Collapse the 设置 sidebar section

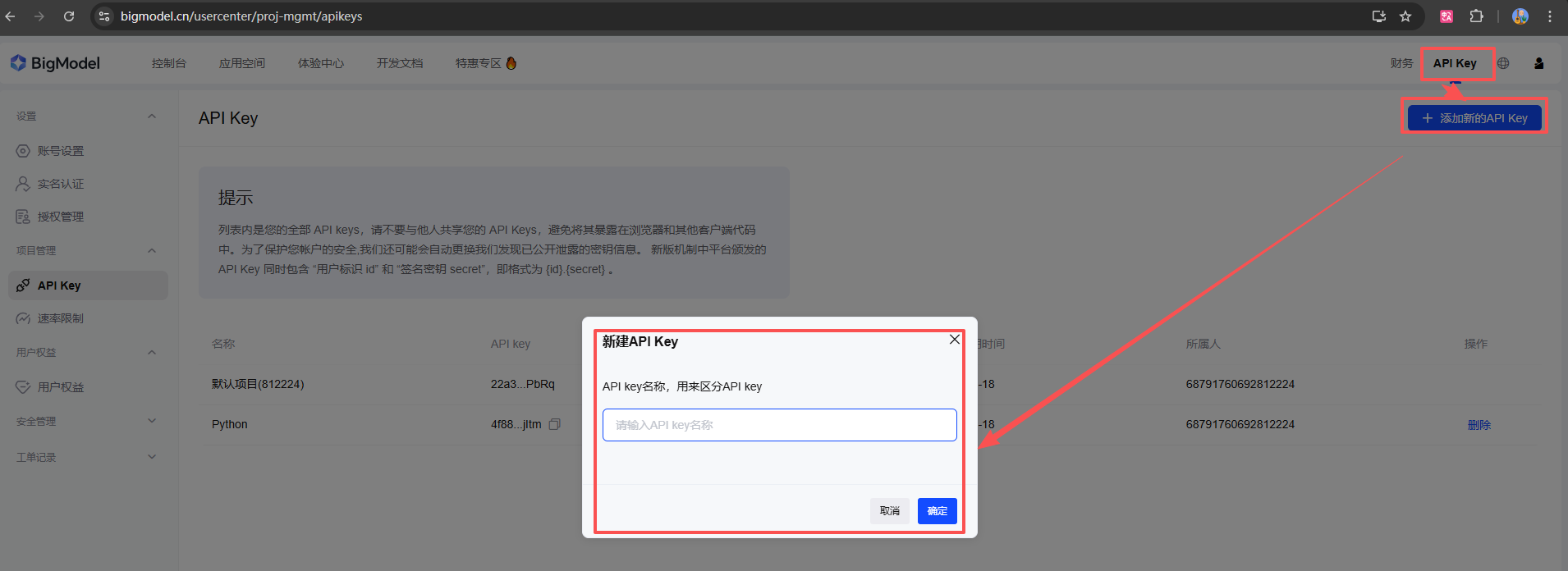coord(152,116)
